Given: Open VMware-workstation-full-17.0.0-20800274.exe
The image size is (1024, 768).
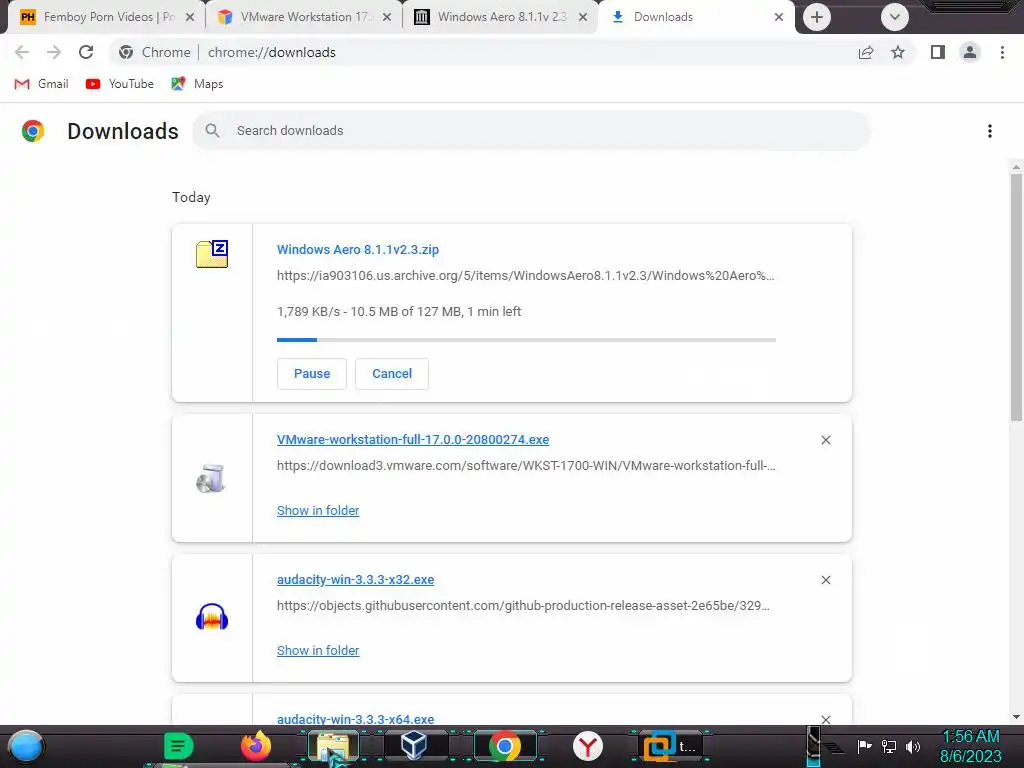Looking at the screenshot, I should tap(413, 440).
